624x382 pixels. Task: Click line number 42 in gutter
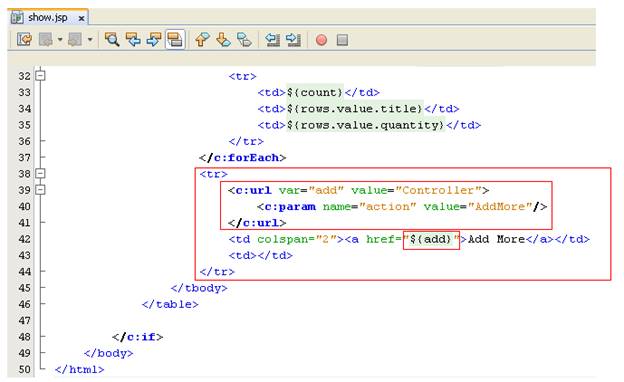point(24,239)
